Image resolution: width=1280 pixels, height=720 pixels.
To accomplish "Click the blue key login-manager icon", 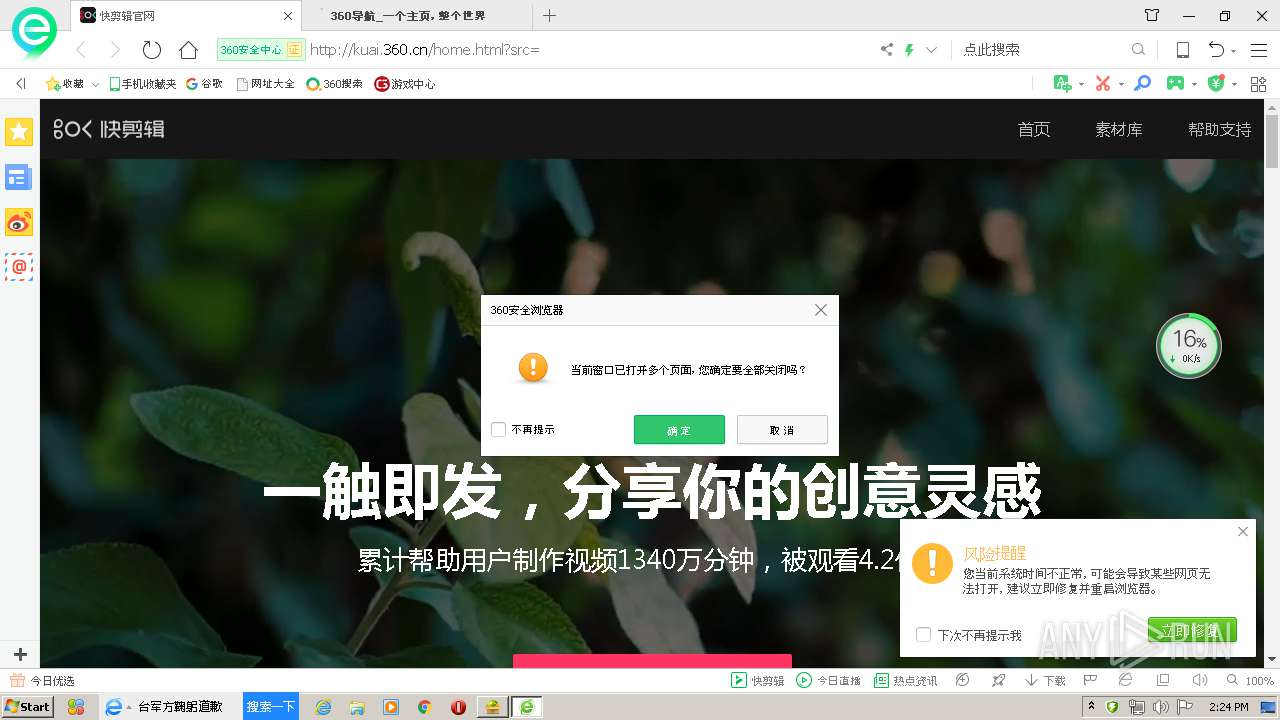I will (1142, 84).
